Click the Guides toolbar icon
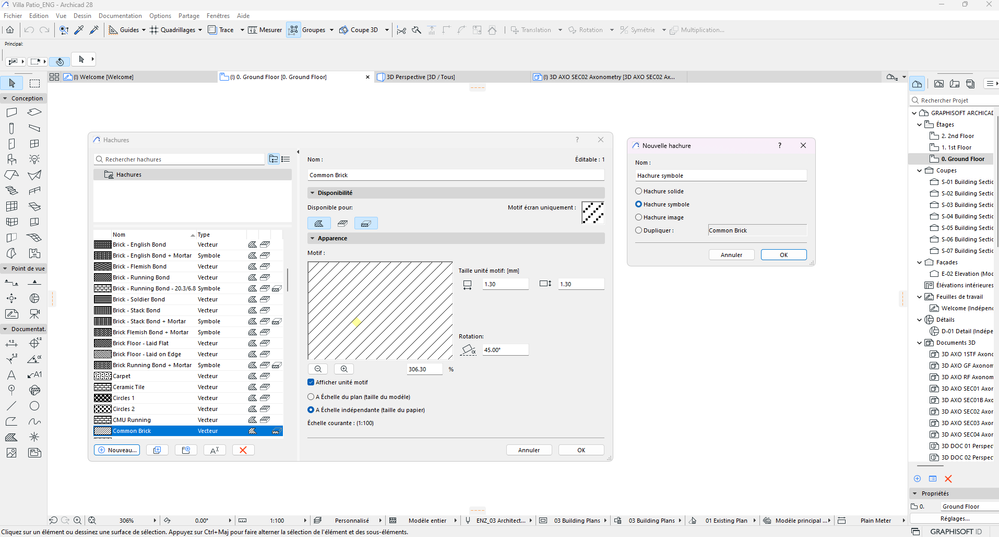 tap(113, 30)
